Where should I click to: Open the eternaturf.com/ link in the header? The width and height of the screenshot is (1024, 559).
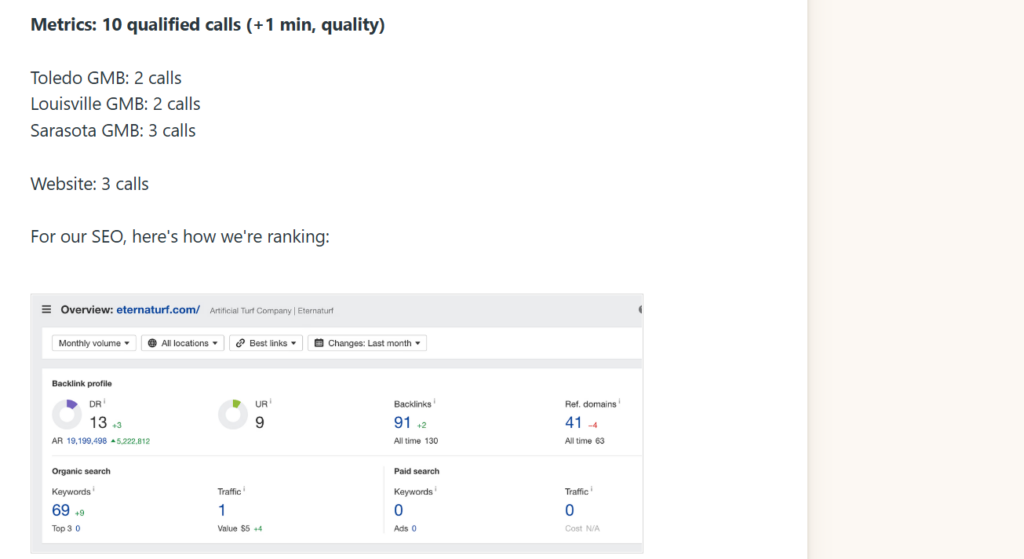pos(158,310)
